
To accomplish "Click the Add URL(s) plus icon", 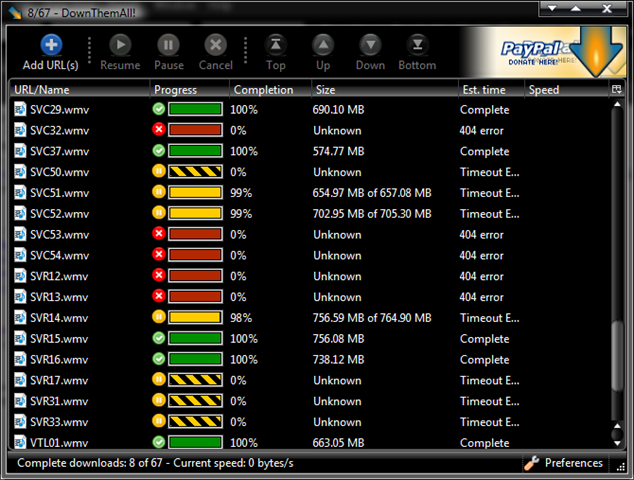I will click(51, 44).
